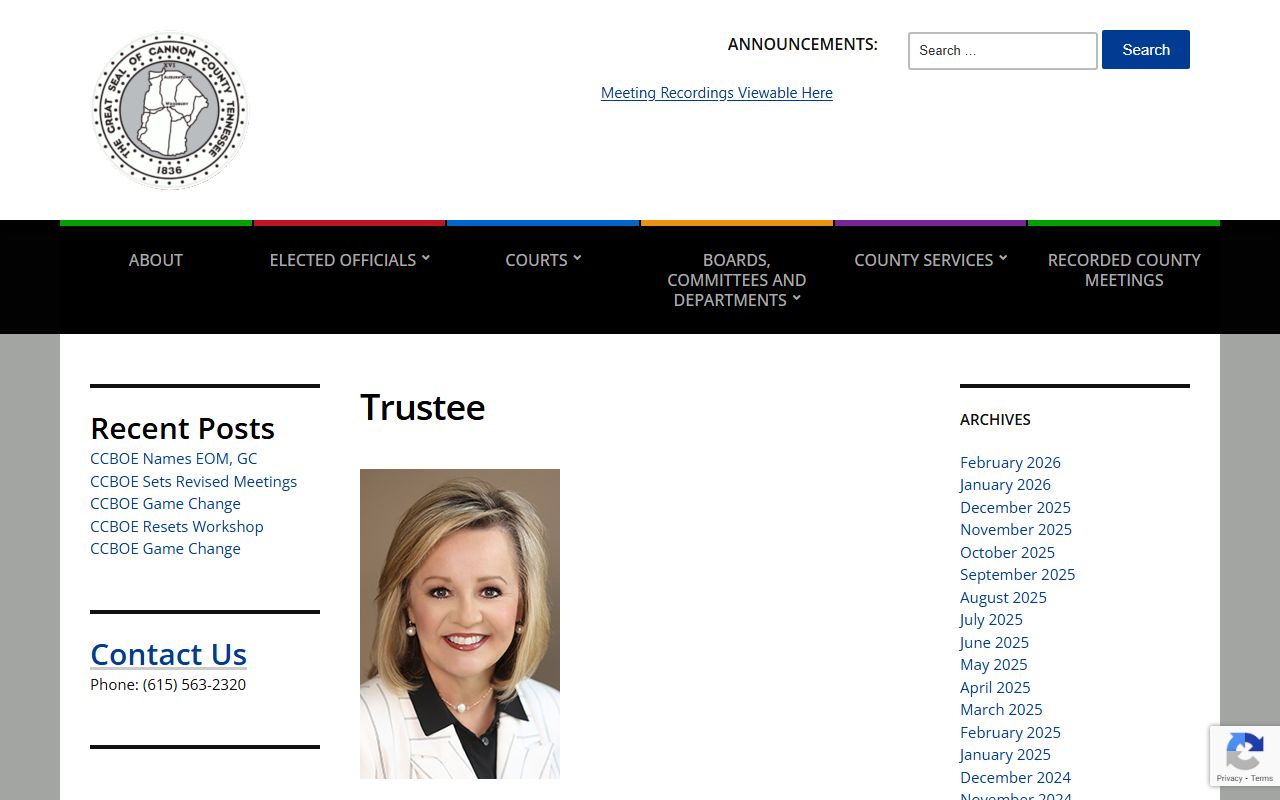Viewport: 1280px width, 800px height.
Task: Open the February 2025 archive
Action: point(1010,733)
